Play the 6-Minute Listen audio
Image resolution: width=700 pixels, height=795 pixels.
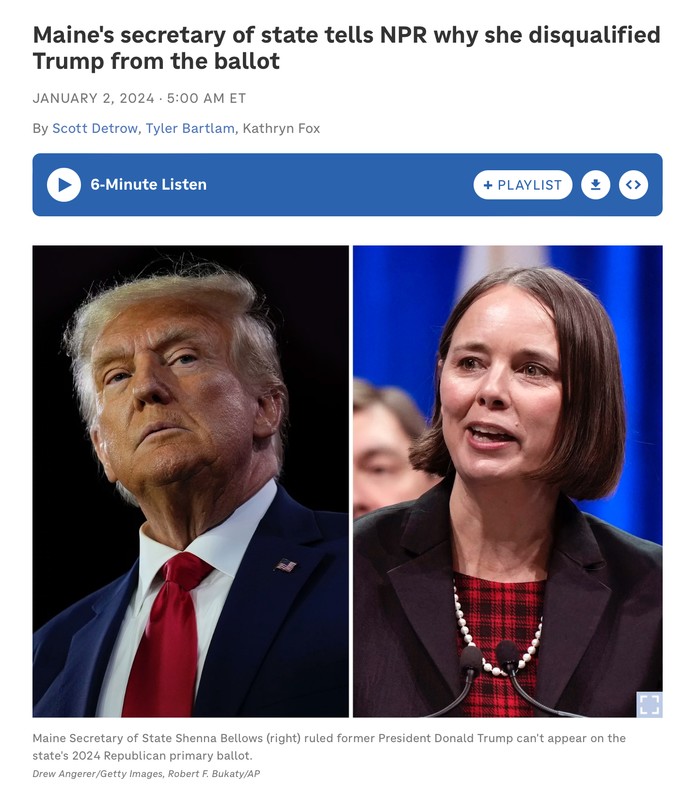point(64,185)
